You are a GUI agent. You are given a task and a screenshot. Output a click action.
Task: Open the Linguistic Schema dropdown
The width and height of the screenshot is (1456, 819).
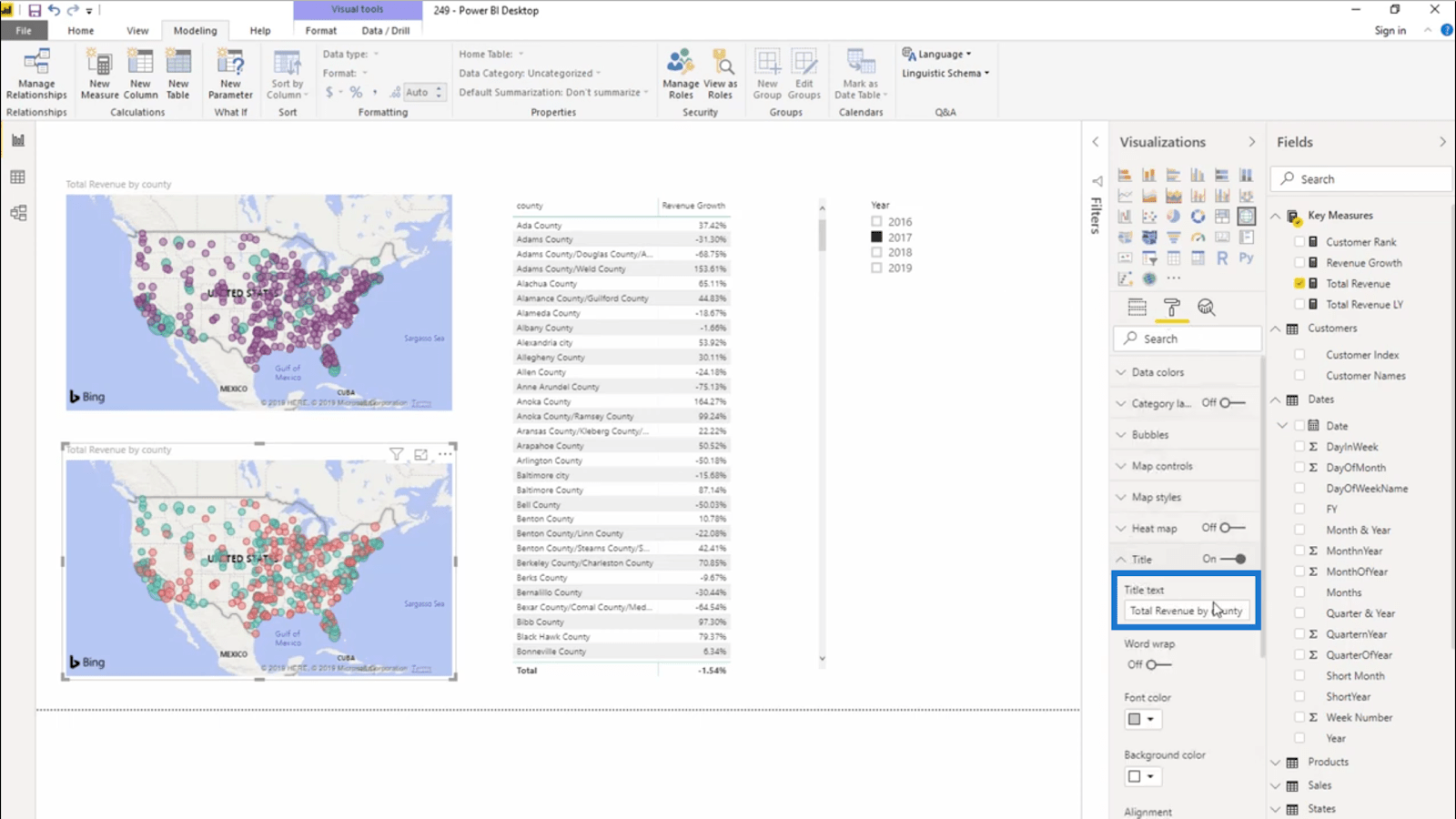coord(945,73)
